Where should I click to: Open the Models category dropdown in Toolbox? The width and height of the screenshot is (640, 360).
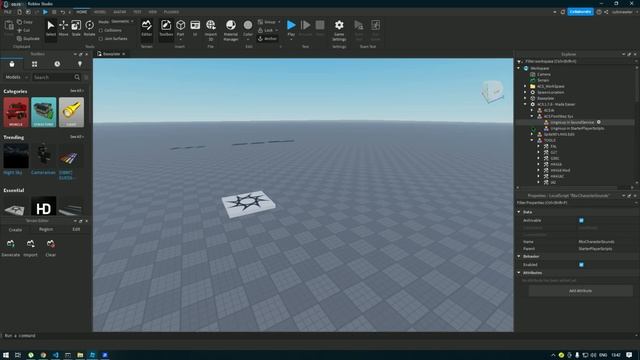[16, 77]
